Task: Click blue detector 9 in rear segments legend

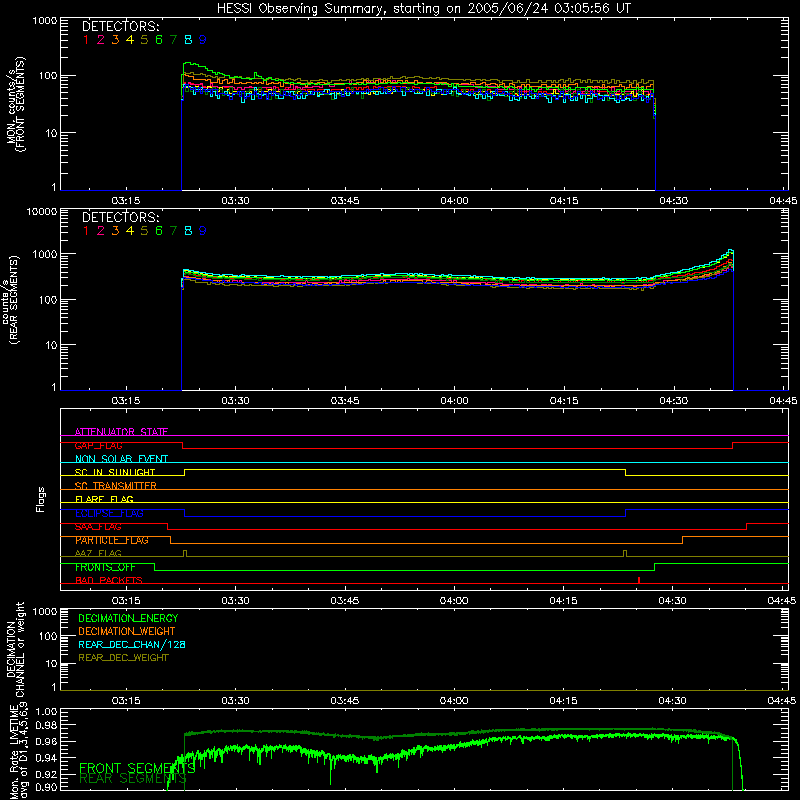Action: coord(203,231)
